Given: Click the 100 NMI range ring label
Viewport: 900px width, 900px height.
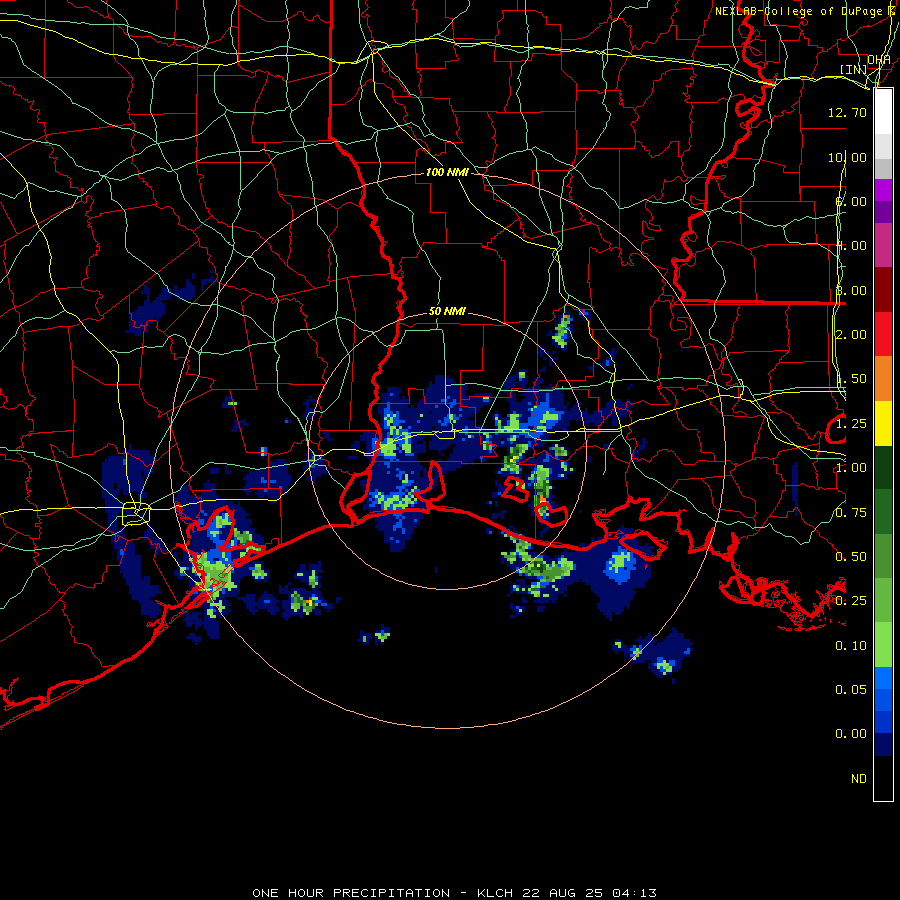Looking at the screenshot, I should pos(447,172).
